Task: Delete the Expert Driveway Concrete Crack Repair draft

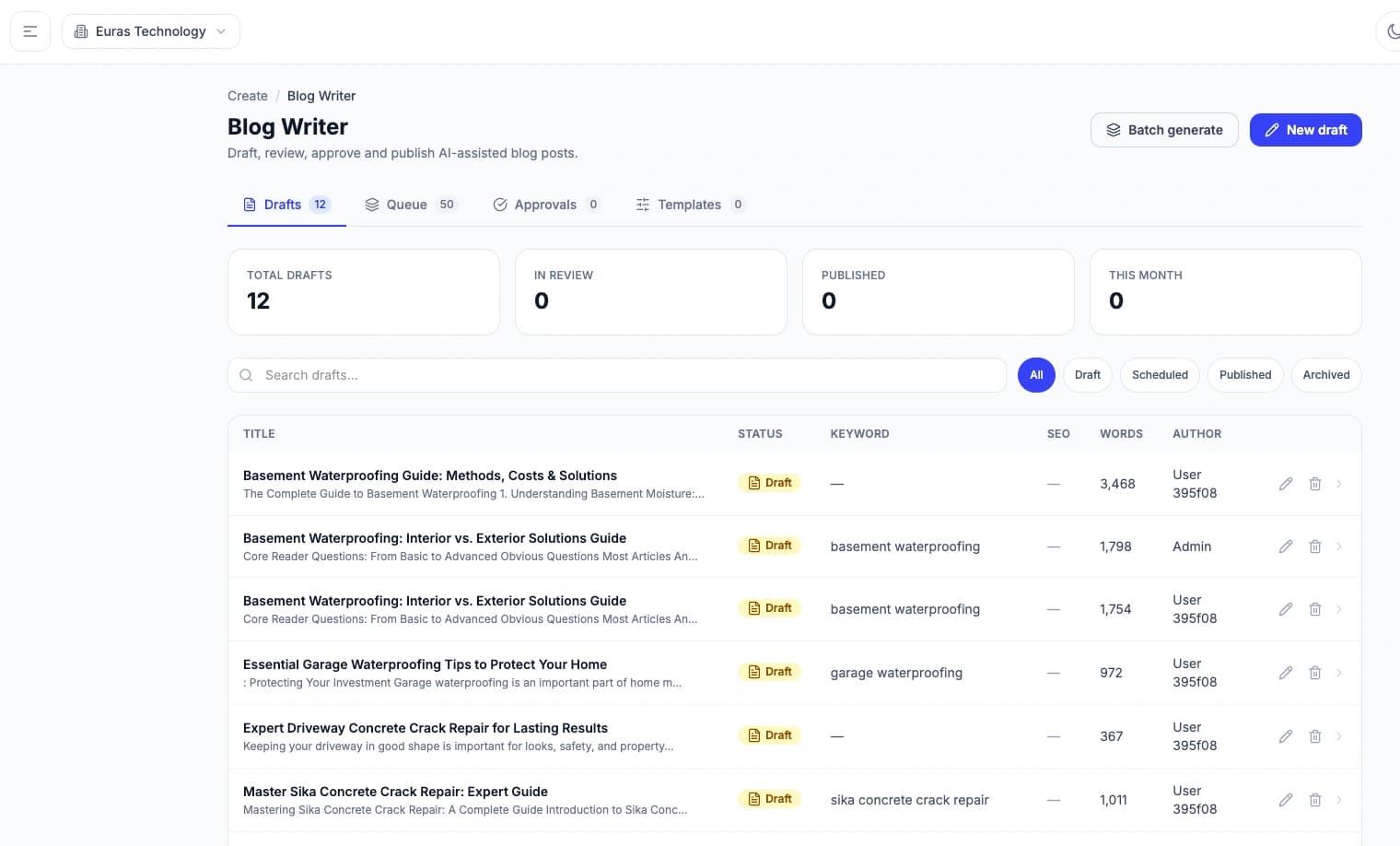Action: tap(1315, 736)
